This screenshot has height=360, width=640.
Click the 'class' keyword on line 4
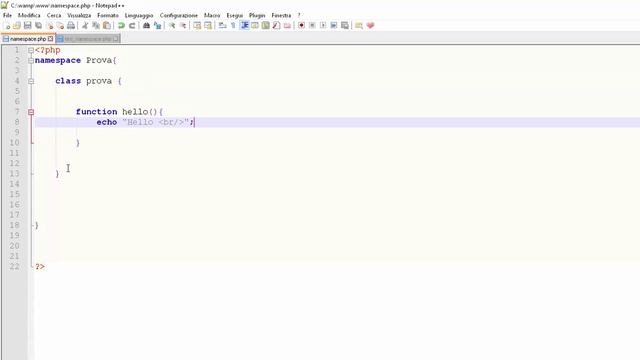pyautogui.click(x=68, y=81)
